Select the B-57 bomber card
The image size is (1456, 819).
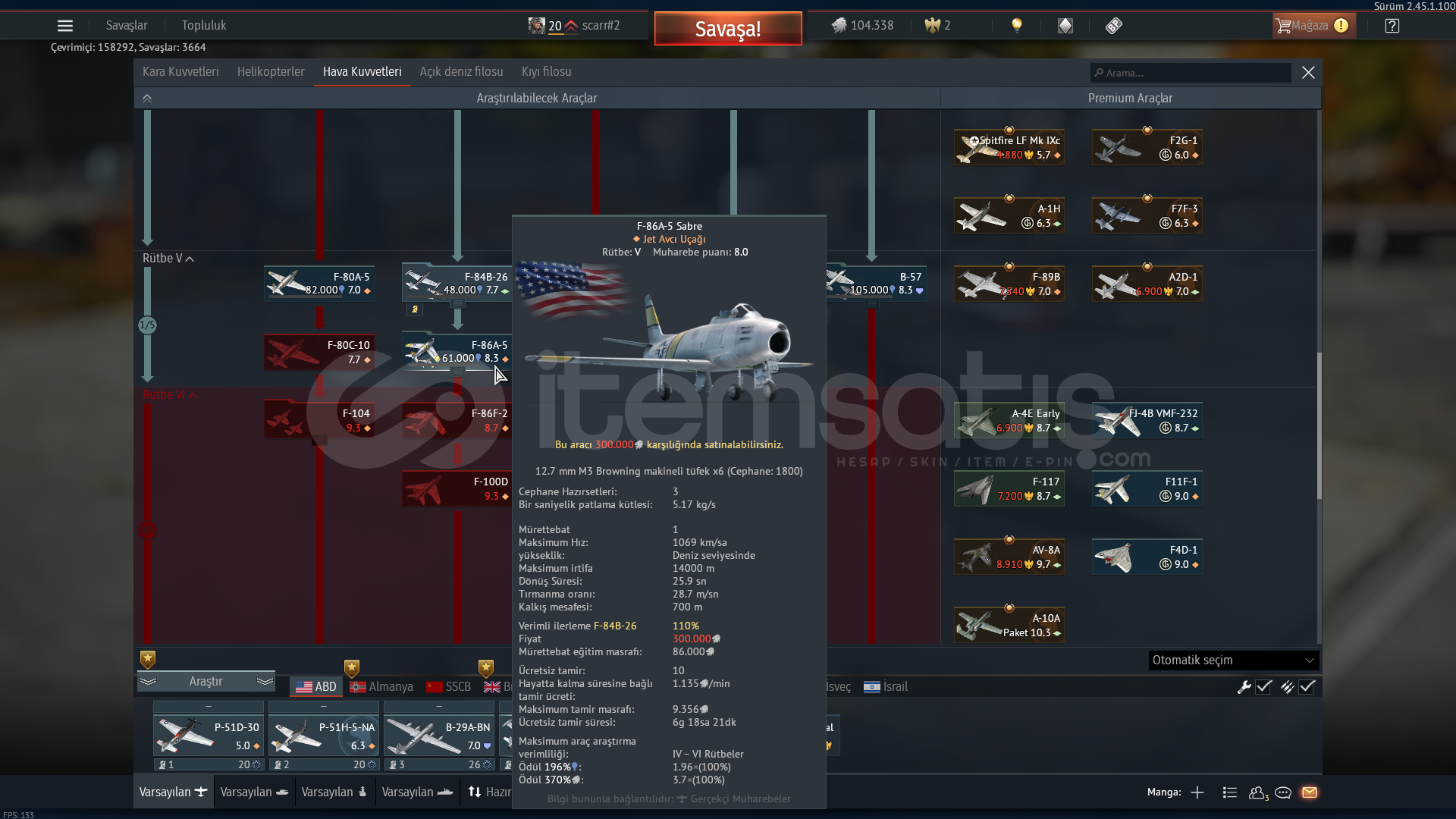coord(877,284)
